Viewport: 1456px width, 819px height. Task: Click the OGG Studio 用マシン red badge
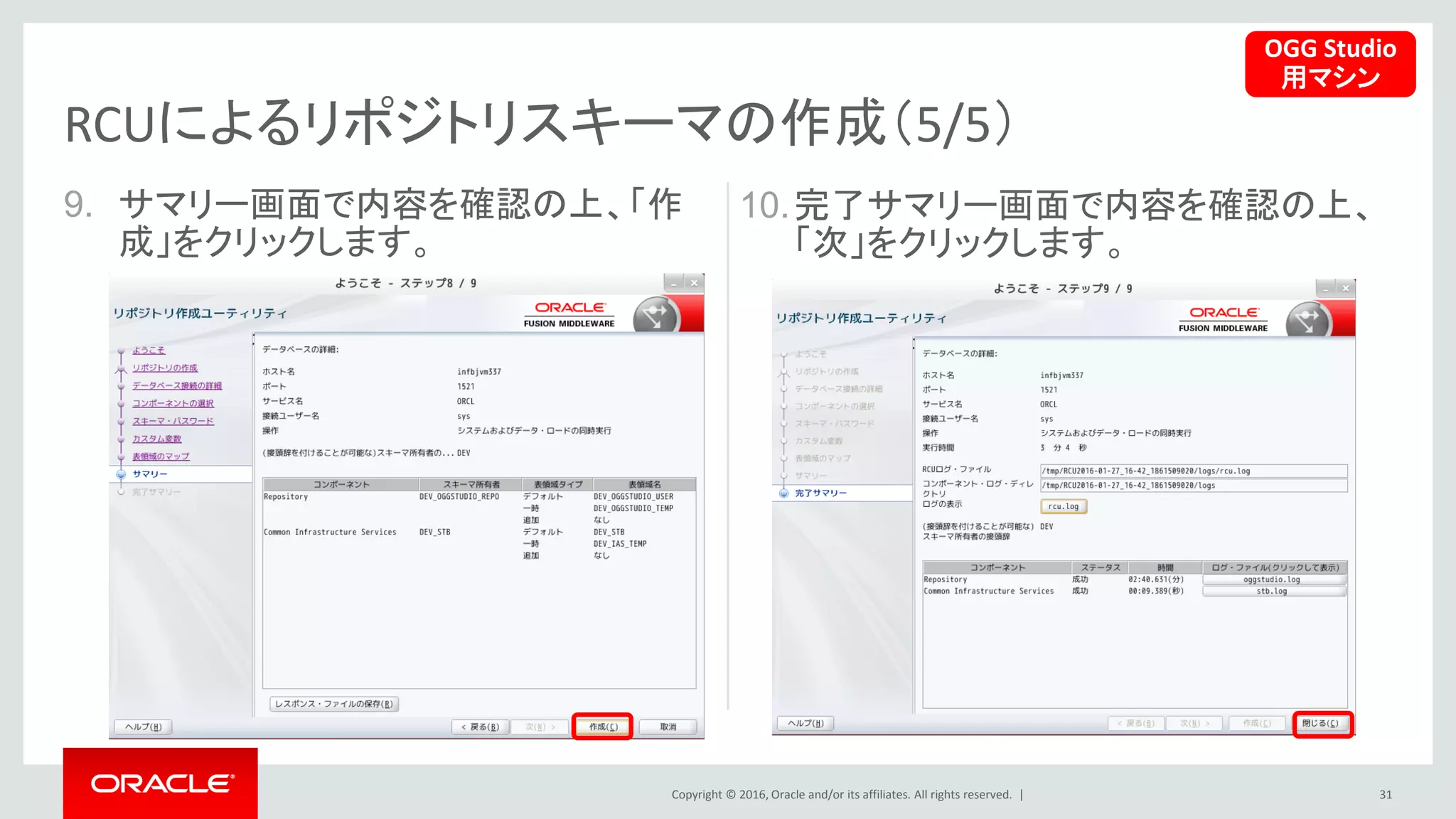tap(1330, 64)
